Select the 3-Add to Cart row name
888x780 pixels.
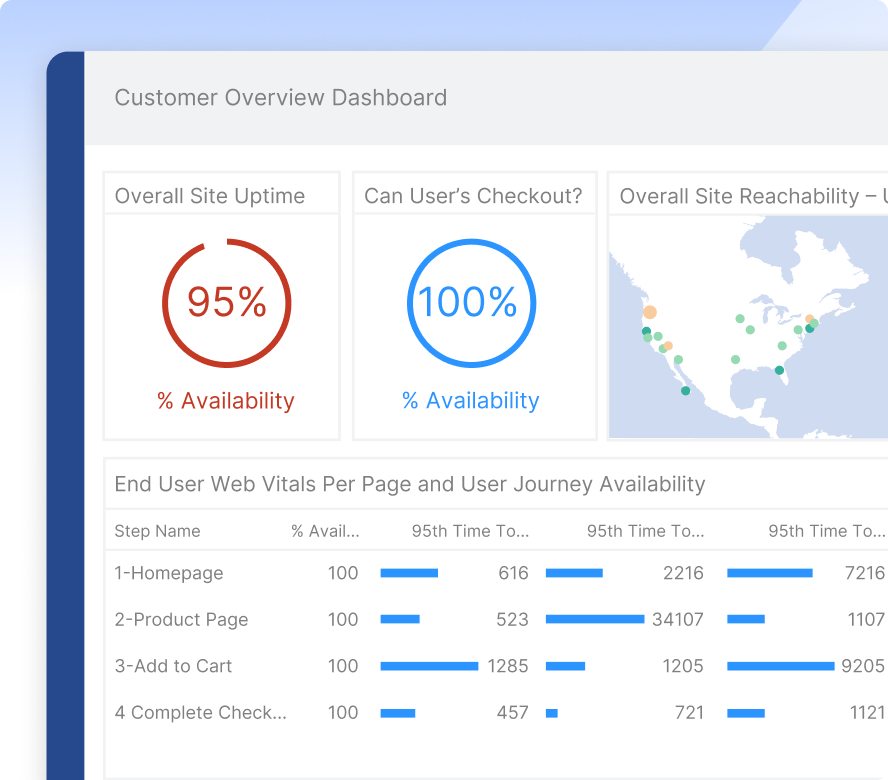pyautogui.click(x=173, y=666)
